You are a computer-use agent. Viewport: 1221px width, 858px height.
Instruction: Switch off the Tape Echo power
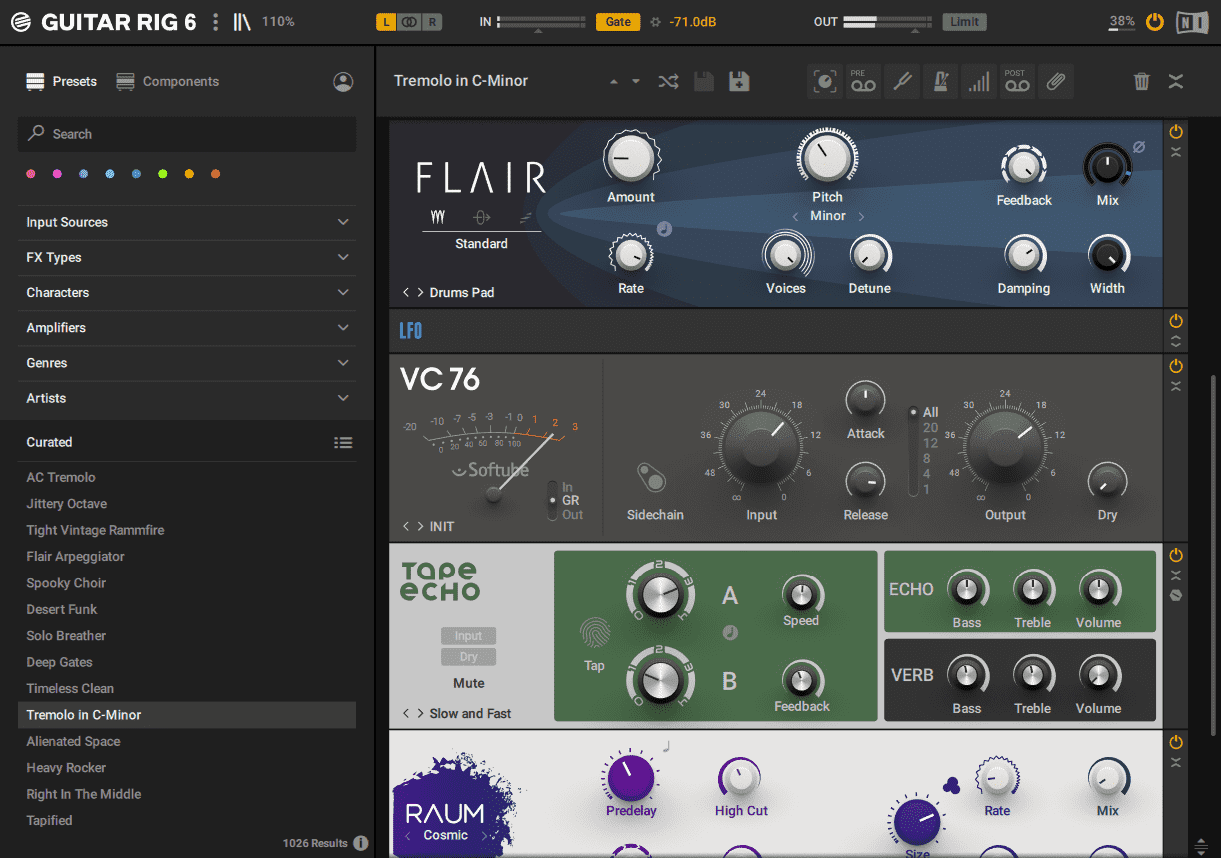pos(1176,555)
